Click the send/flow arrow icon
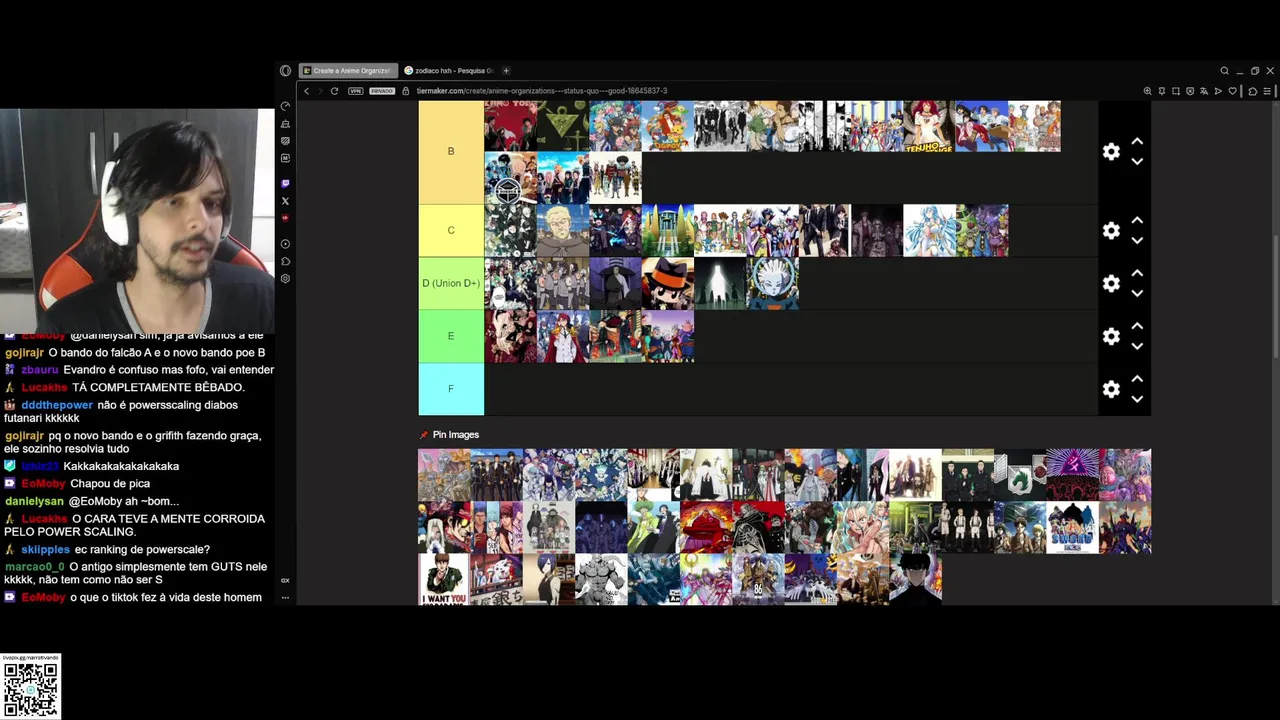This screenshot has width=1280, height=720. pyautogui.click(x=1218, y=91)
